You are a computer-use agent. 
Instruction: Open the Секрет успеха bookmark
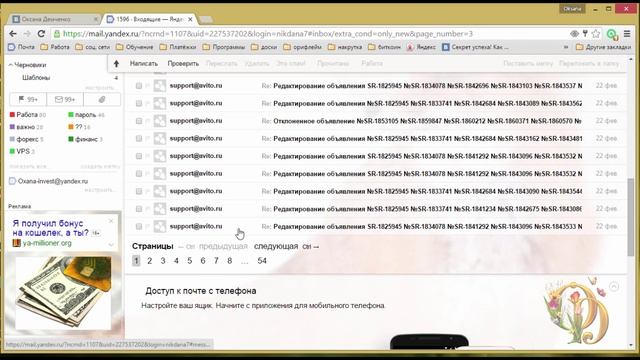(x=476, y=47)
